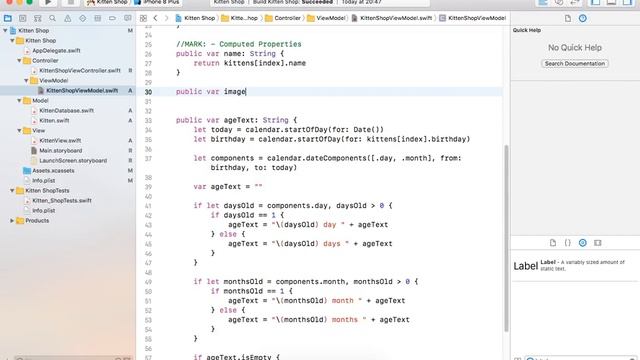Screen dimensions: 640x360
Task: Collapse the Kitten Shop project root
Action: point(5,30)
